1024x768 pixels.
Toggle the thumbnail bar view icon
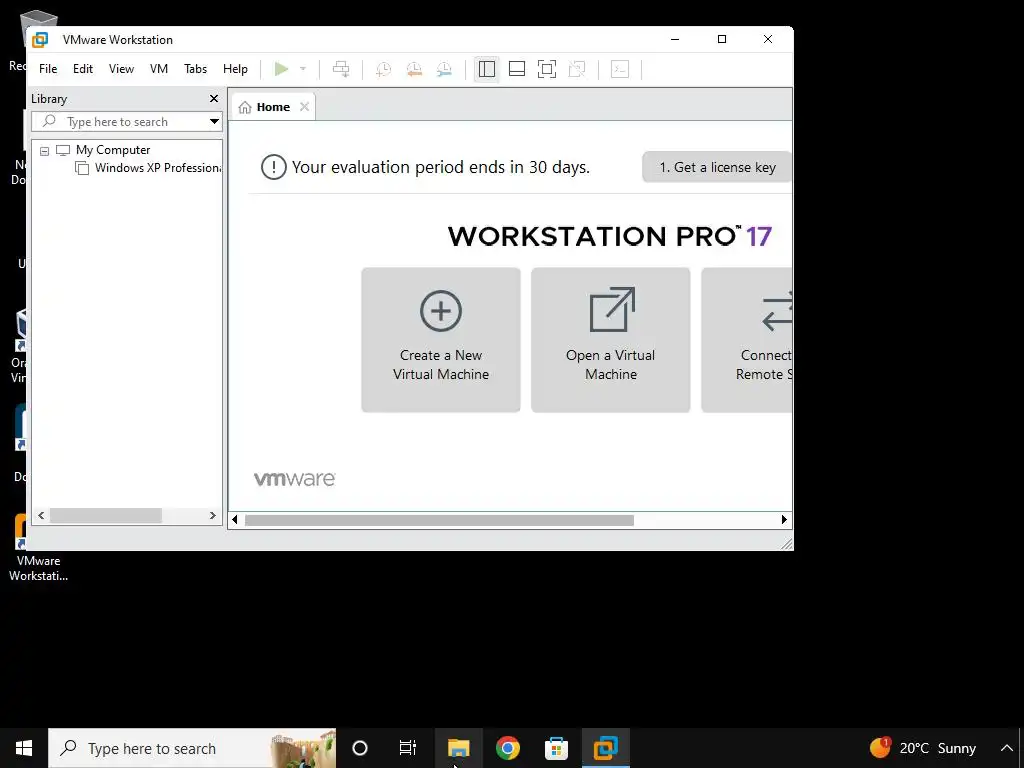(x=517, y=69)
